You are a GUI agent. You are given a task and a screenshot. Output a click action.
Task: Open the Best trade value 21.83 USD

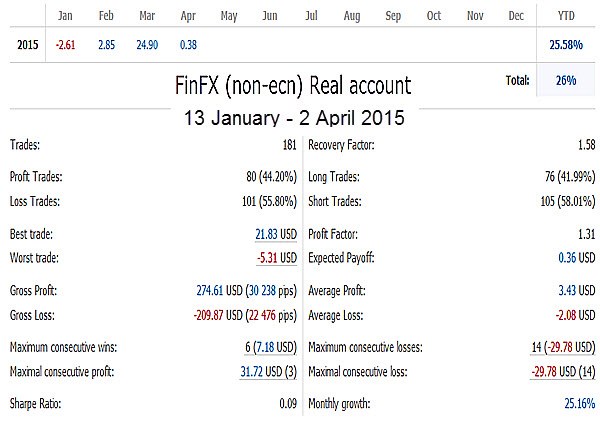(x=276, y=234)
